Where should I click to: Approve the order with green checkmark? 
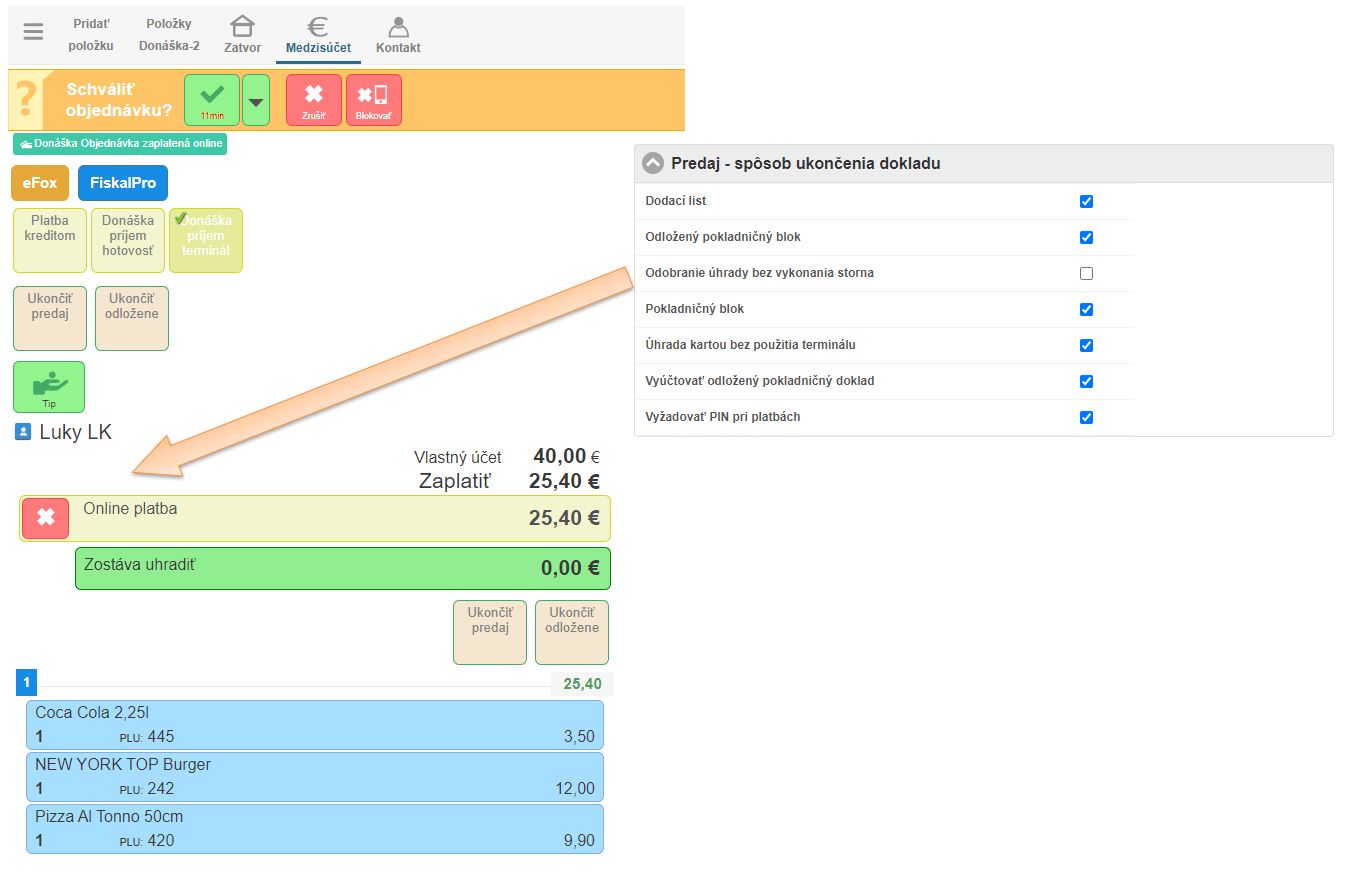[212, 99]
